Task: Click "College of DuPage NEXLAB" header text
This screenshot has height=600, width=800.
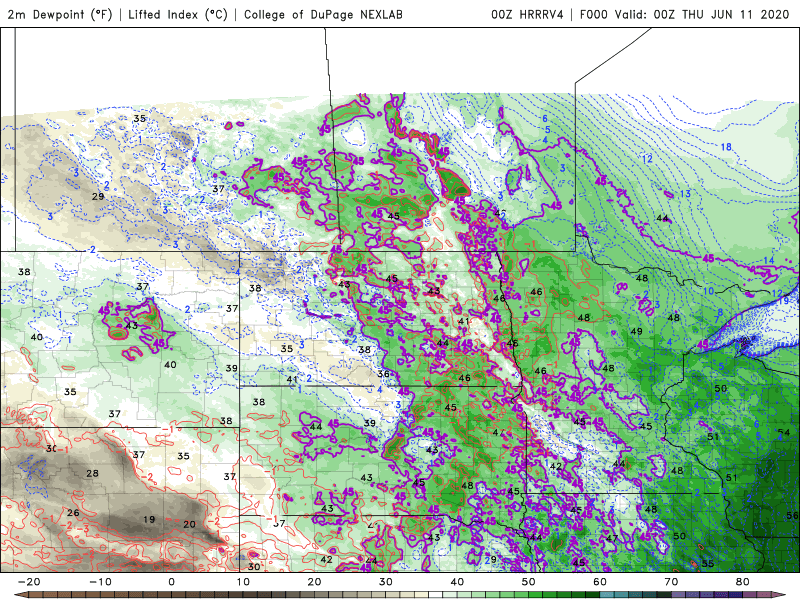Action: [323, 14]
